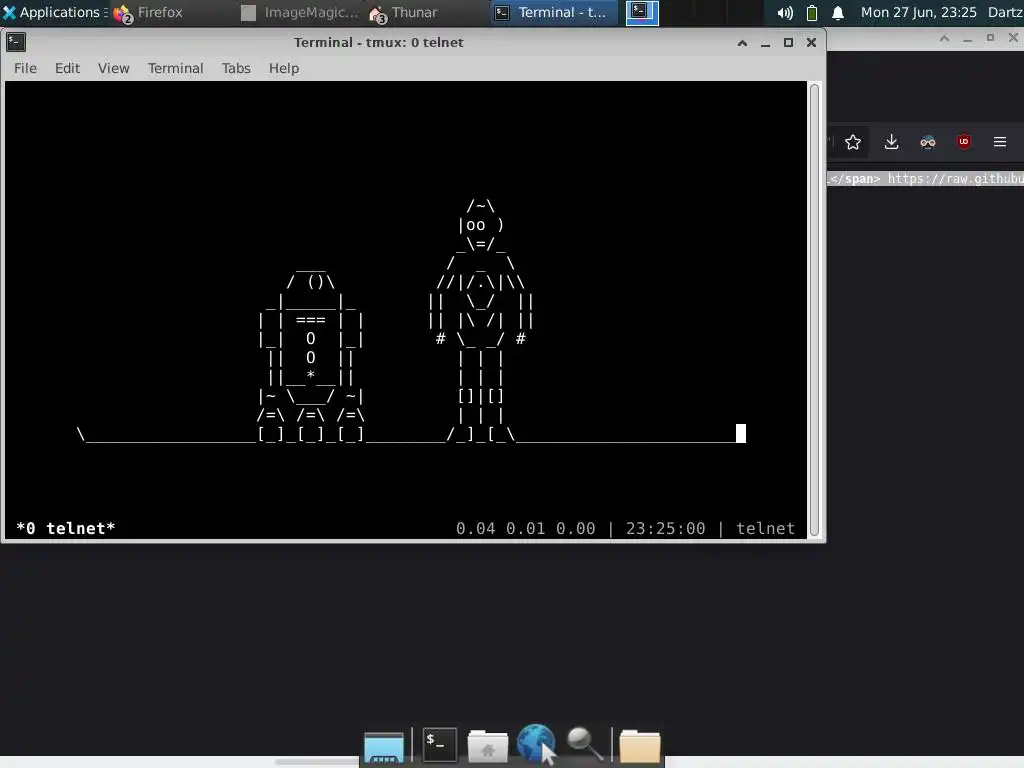Open the Firefox downloads icon
1024x768 pixels.
click(891, 142)
